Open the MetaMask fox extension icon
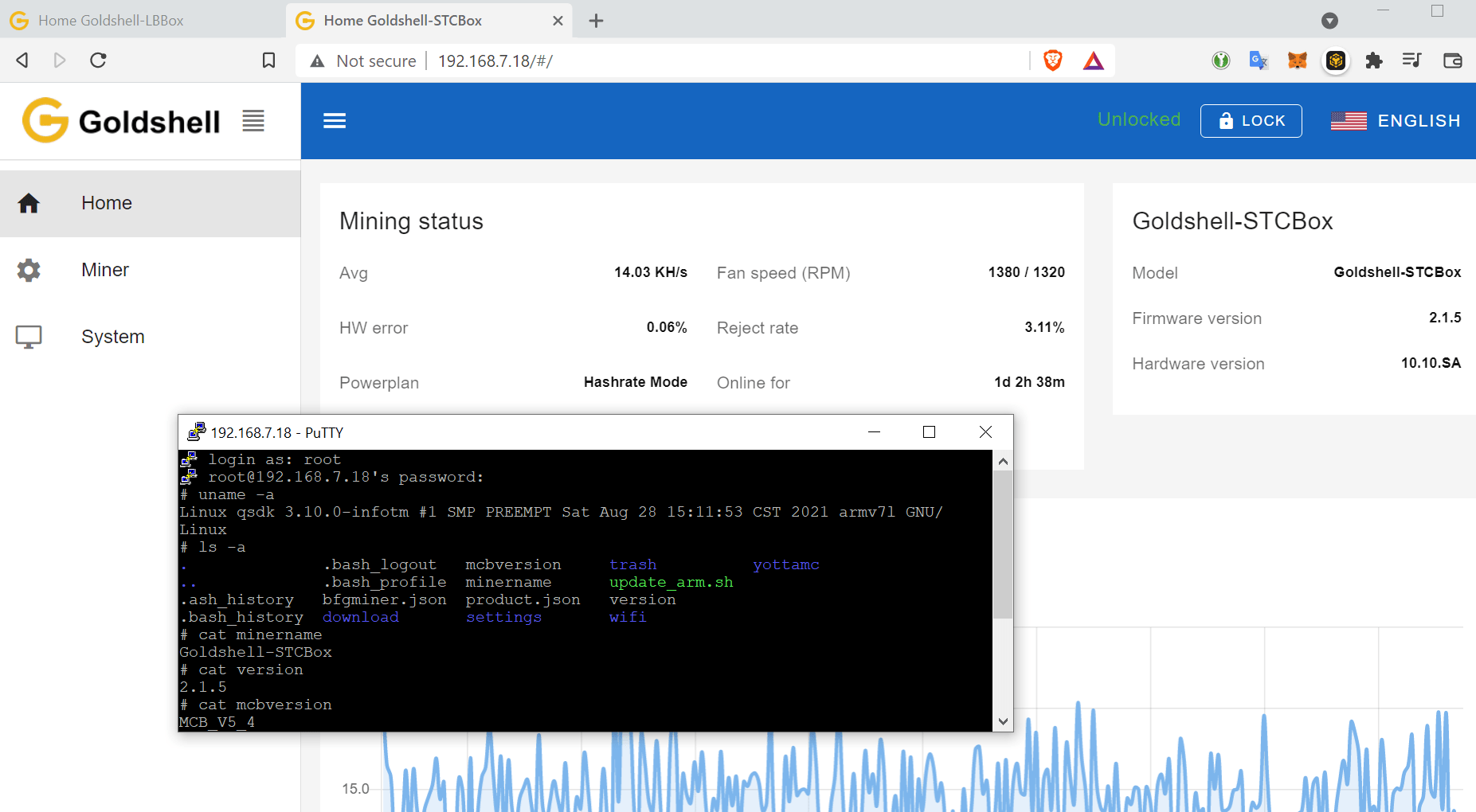 point(1298,61)
